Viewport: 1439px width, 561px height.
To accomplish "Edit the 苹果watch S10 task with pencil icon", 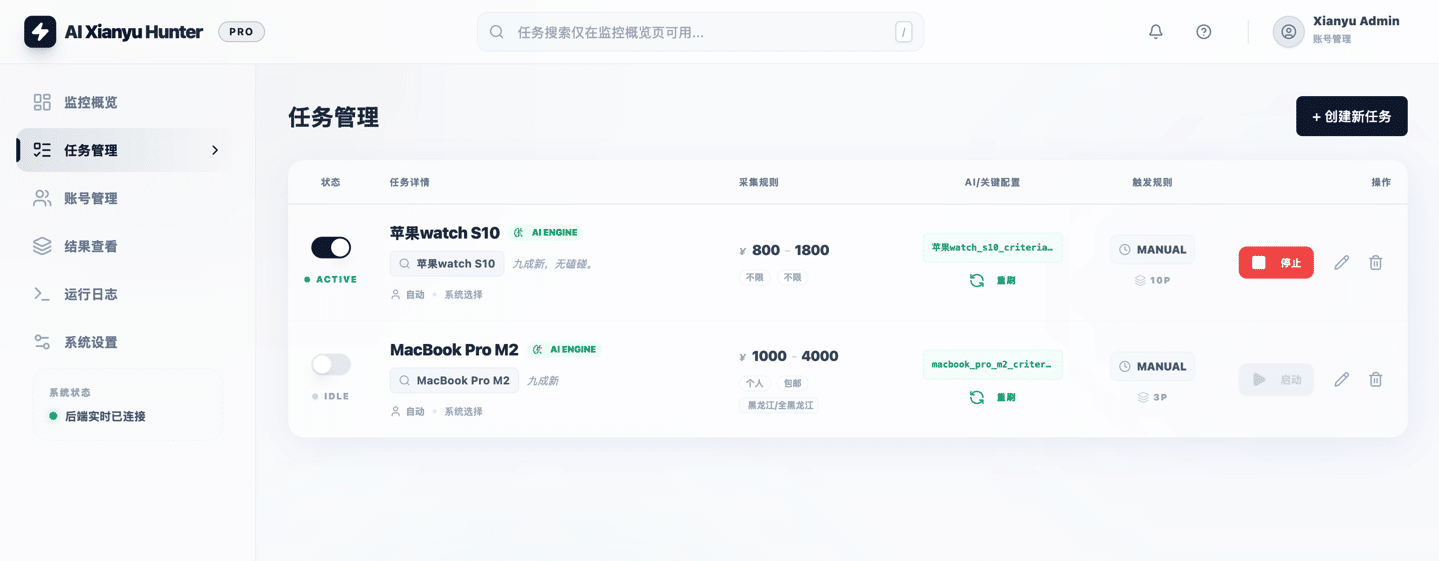I will pyautogui.click(x=1342, y=262).
